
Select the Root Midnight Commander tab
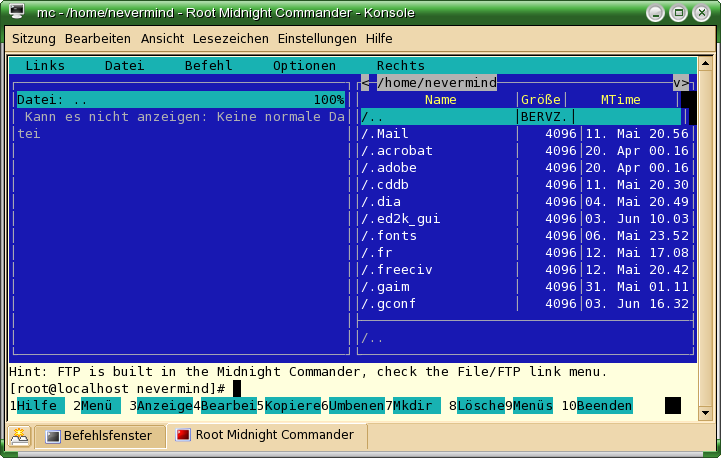click(267, 435)
